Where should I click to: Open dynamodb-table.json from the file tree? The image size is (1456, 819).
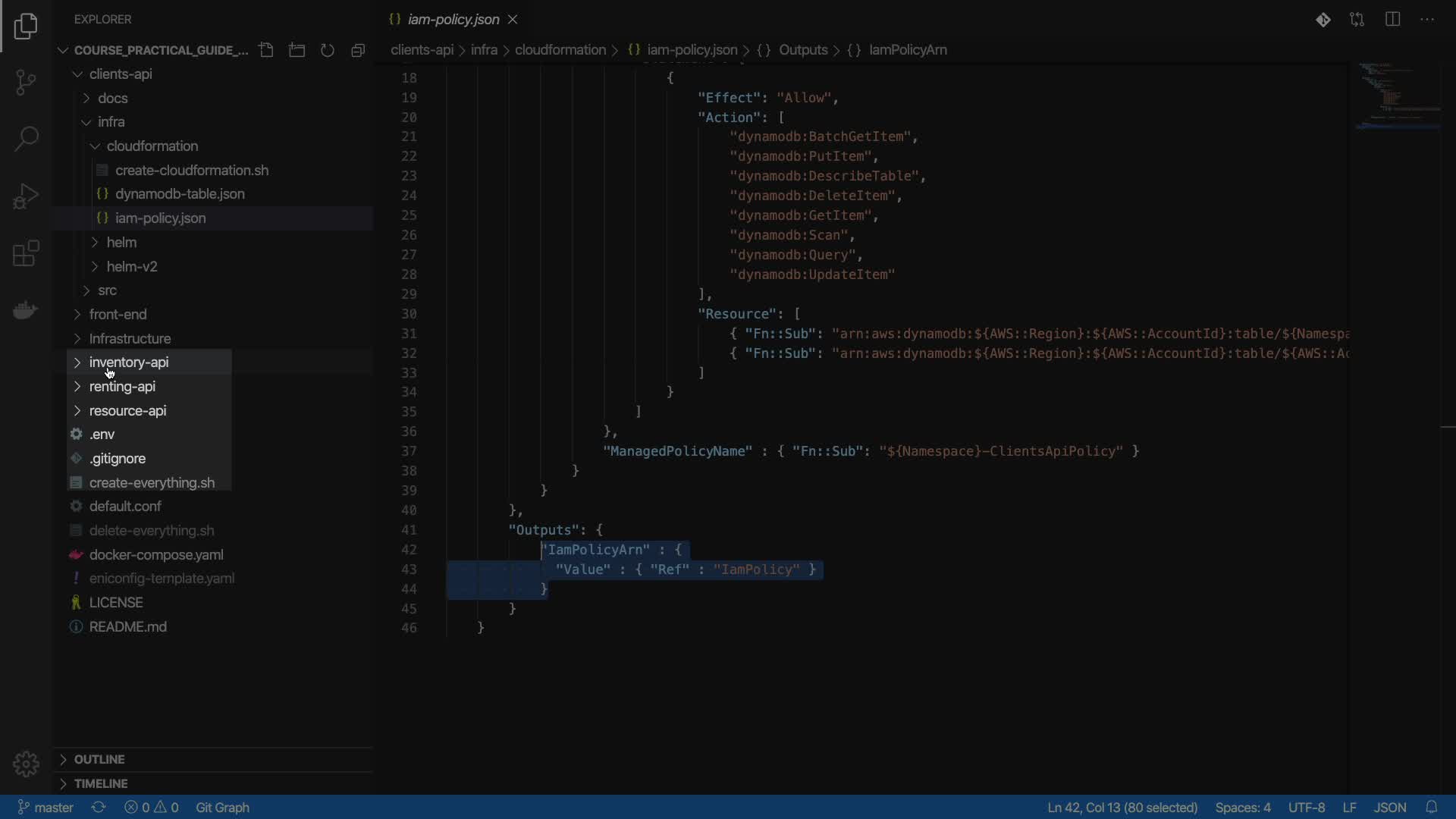pyautogui.click(x=180, y=194)
